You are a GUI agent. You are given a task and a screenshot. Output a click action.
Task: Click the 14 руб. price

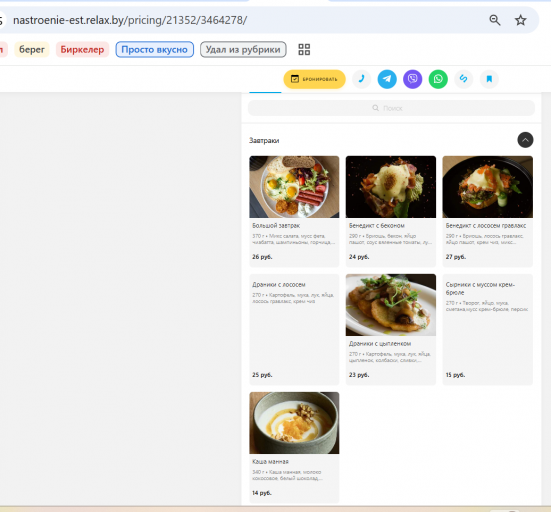(x=262, y=493)
